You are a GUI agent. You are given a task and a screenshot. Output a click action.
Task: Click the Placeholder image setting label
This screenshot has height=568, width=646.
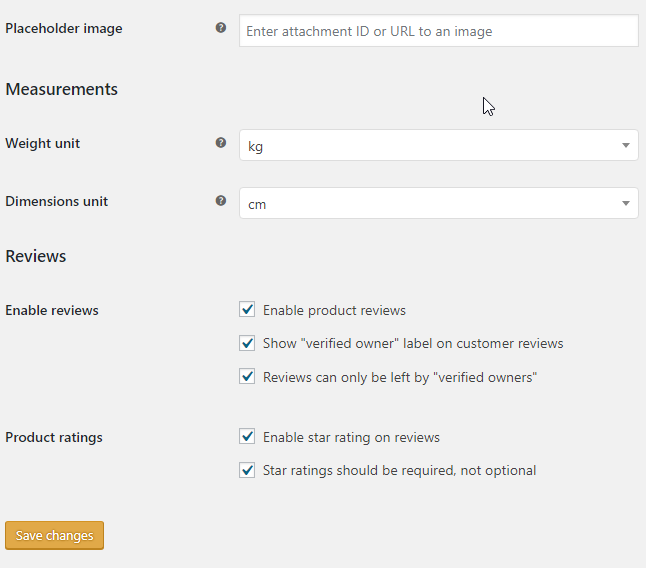pyautogui.click(x=64, y=28)
